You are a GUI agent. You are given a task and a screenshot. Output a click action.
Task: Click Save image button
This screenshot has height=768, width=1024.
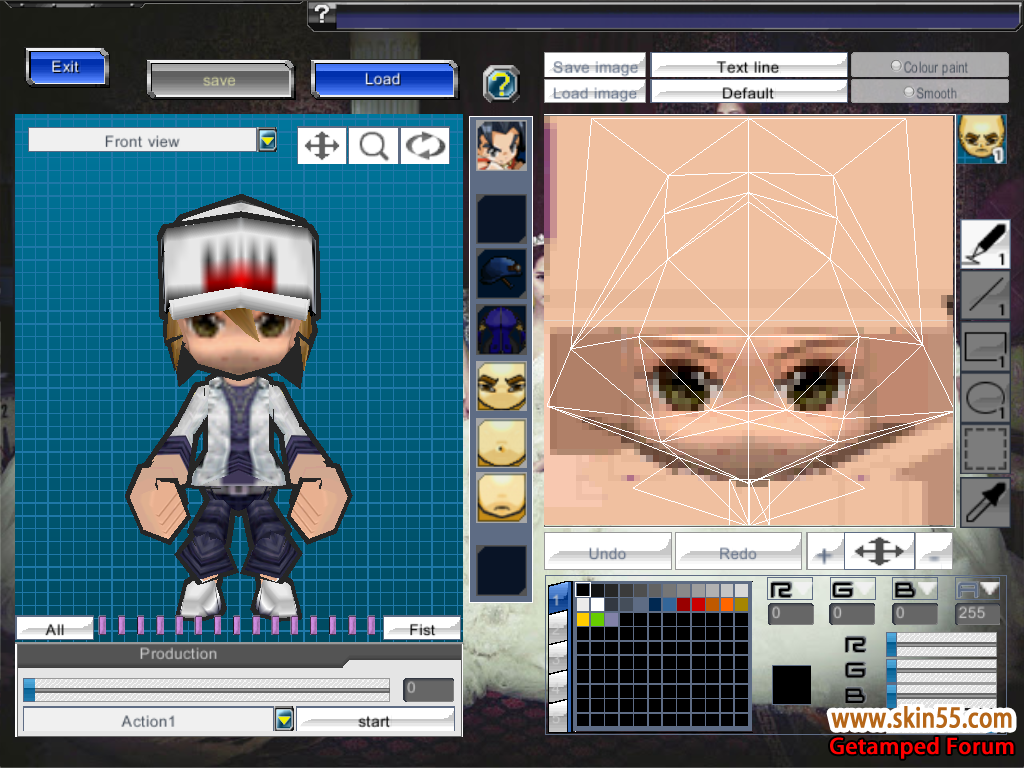[x=595, y=66]
